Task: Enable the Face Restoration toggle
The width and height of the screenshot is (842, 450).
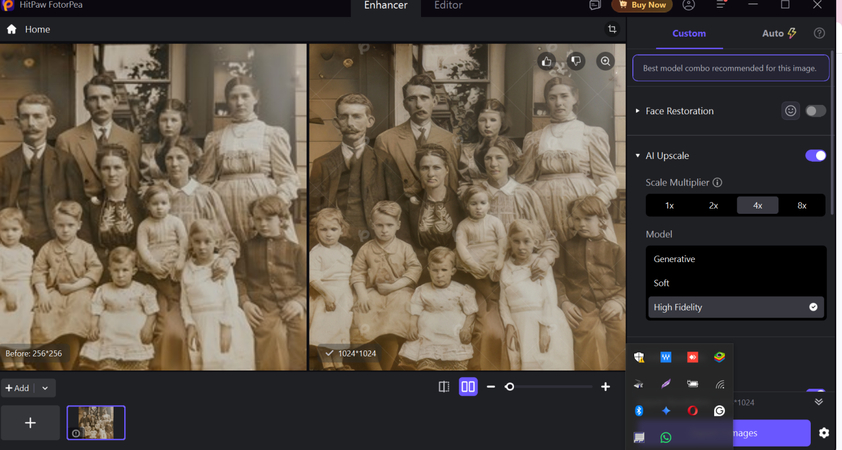Action: tap(815, 111)
